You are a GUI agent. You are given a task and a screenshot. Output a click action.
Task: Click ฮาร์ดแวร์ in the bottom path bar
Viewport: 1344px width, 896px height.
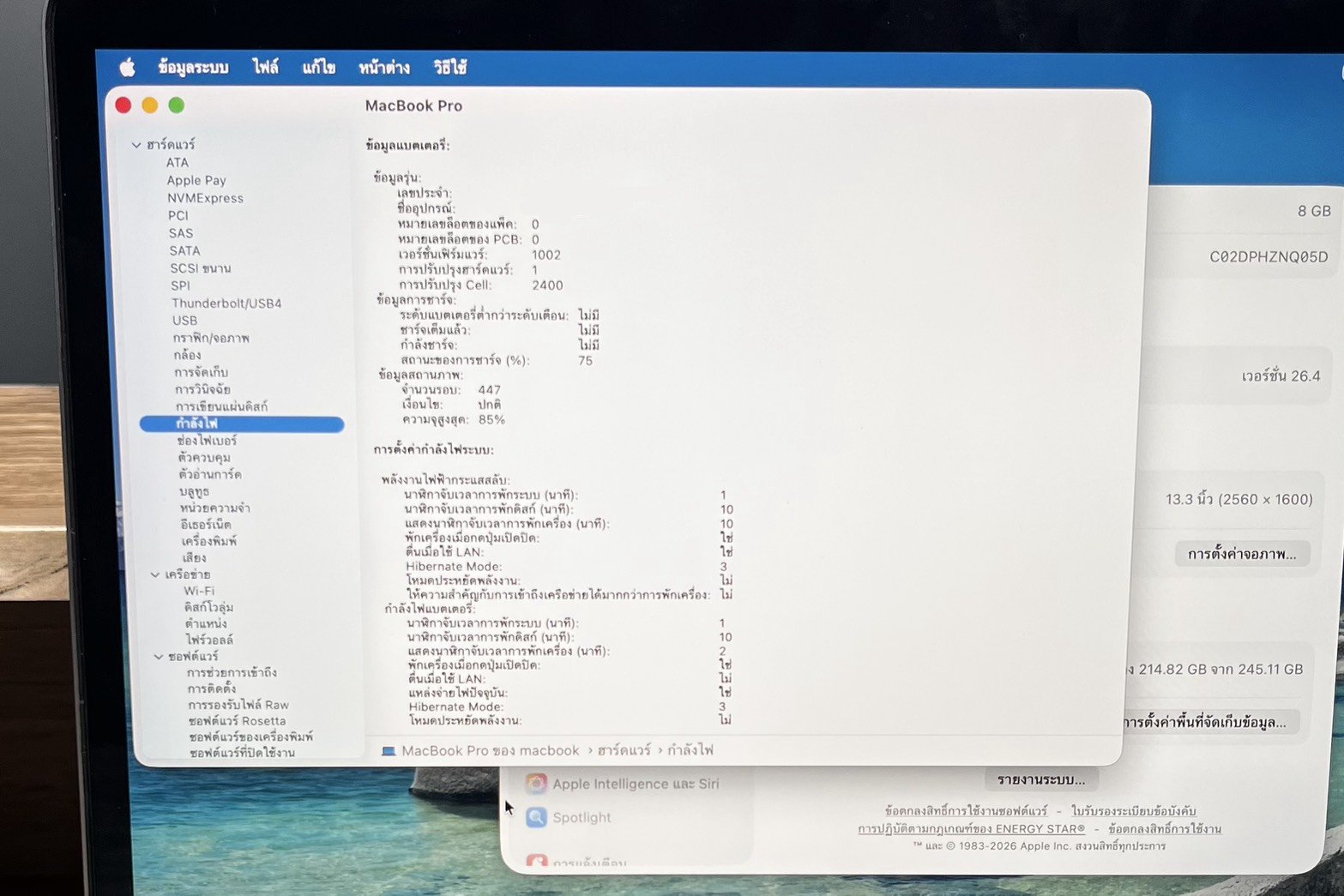click(624, 750)
